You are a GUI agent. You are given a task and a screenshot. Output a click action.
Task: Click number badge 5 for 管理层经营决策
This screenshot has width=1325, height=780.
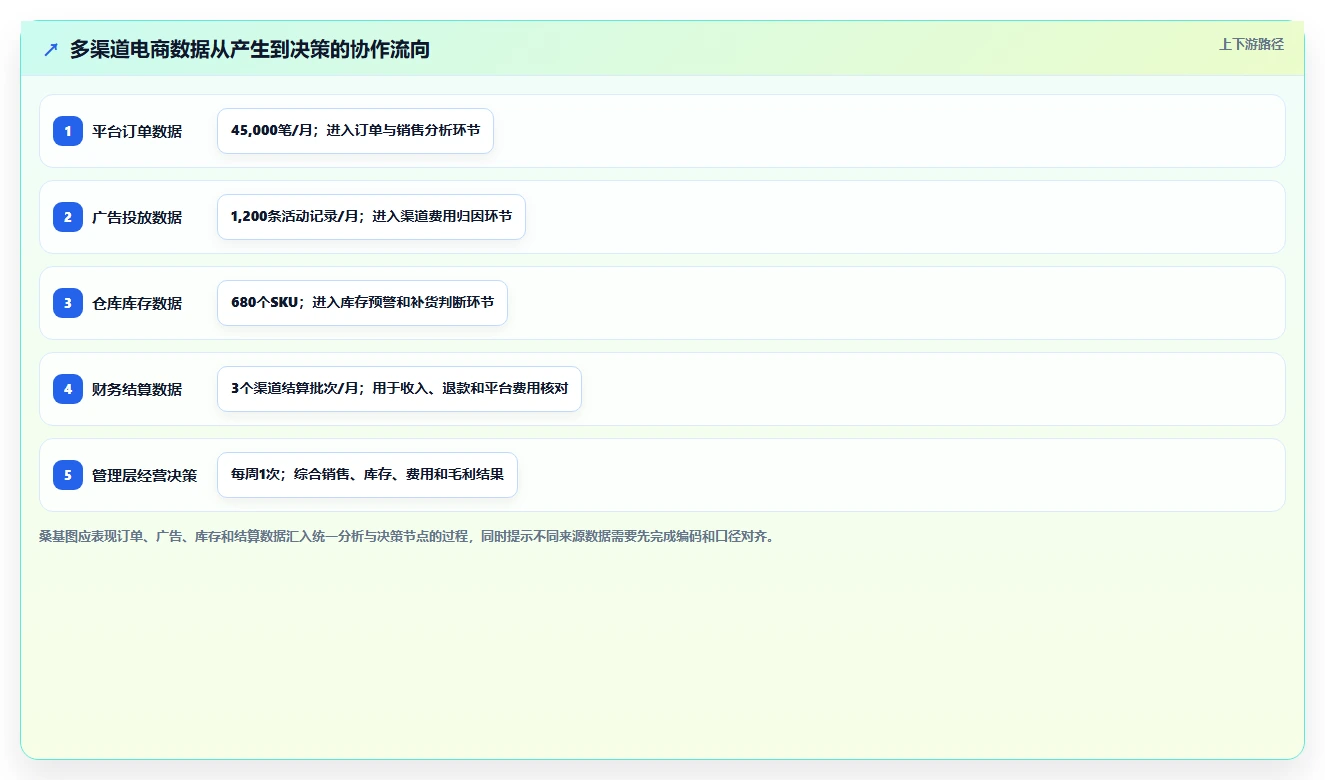pos(68,475)
